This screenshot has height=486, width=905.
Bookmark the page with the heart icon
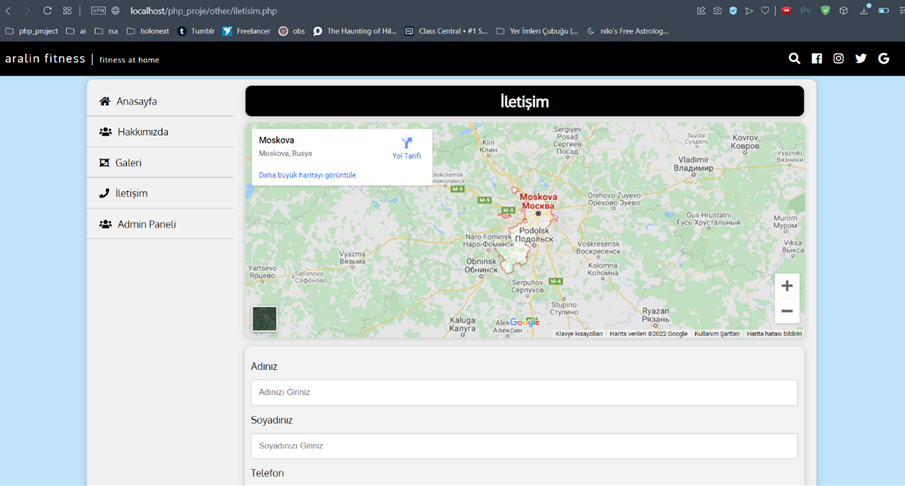(765, 10)
